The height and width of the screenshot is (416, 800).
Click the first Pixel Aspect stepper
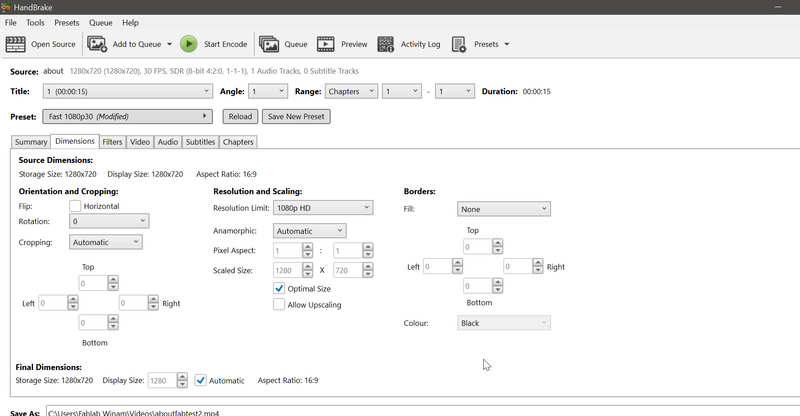tap(307, 250)
